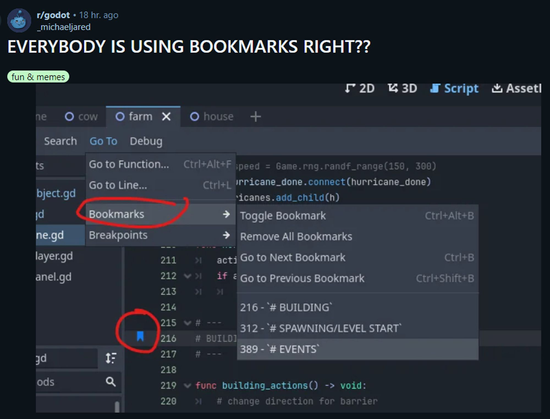The width and height of the screenshot is (550, 419).
Task: Expand the Breakpoints submenu
Action: tap(161, 235)
